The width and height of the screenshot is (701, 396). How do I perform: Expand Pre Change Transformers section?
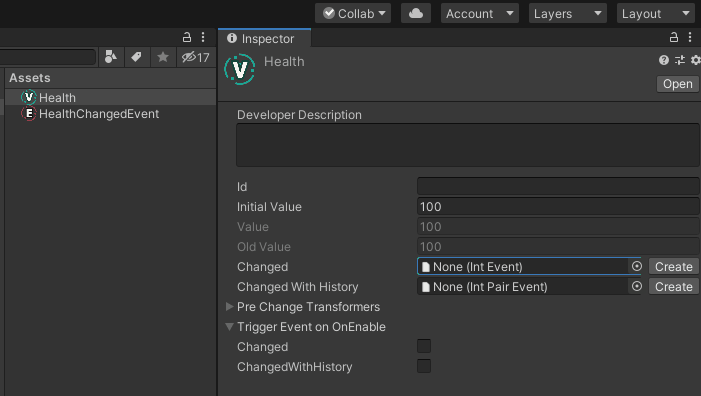coord(229,307)
